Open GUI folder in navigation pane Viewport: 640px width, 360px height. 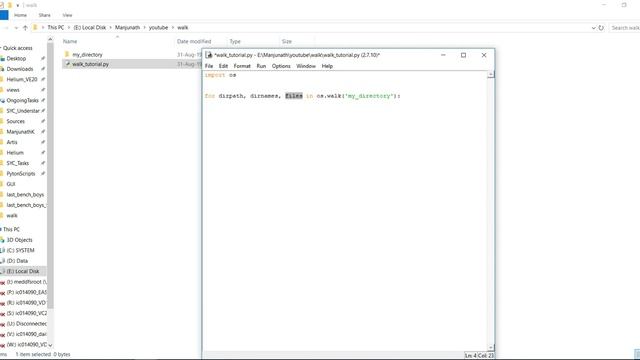(x=11, y=184)
